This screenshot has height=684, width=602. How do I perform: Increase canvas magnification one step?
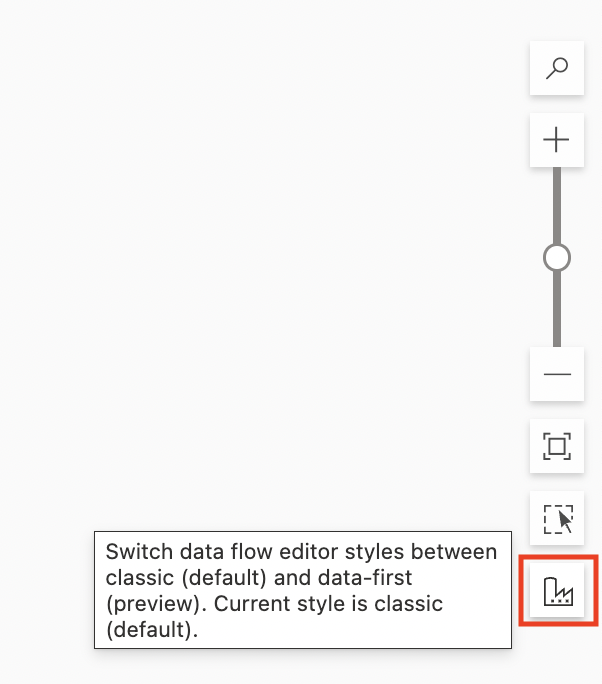557,140
